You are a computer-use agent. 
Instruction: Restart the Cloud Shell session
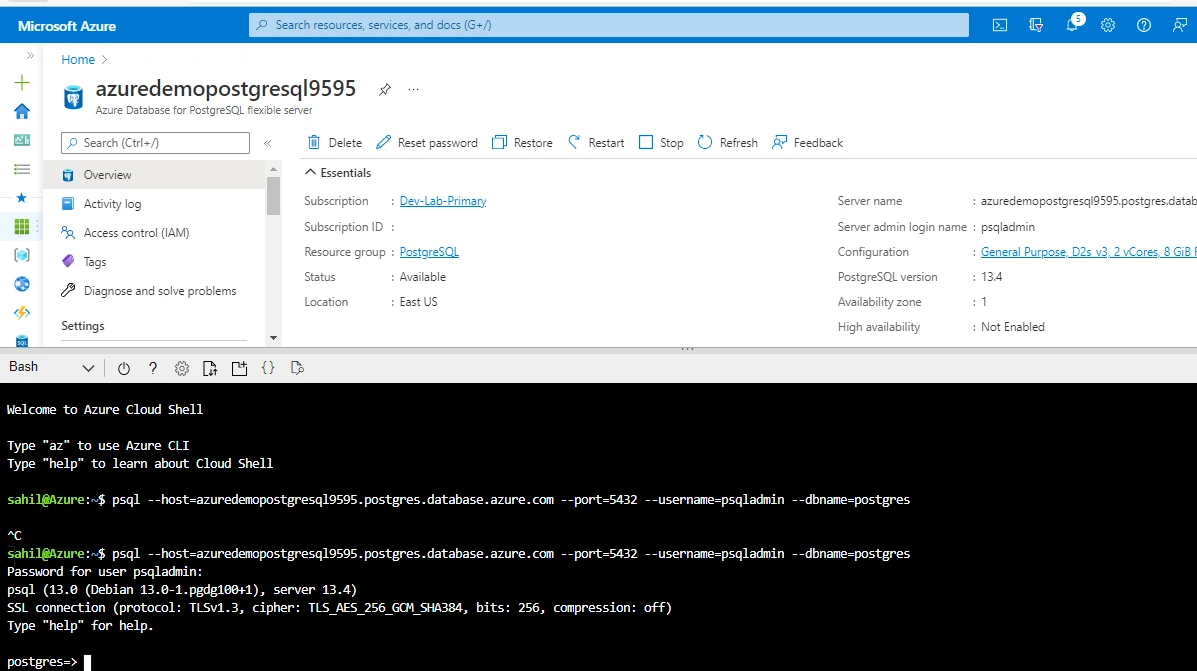123,367
